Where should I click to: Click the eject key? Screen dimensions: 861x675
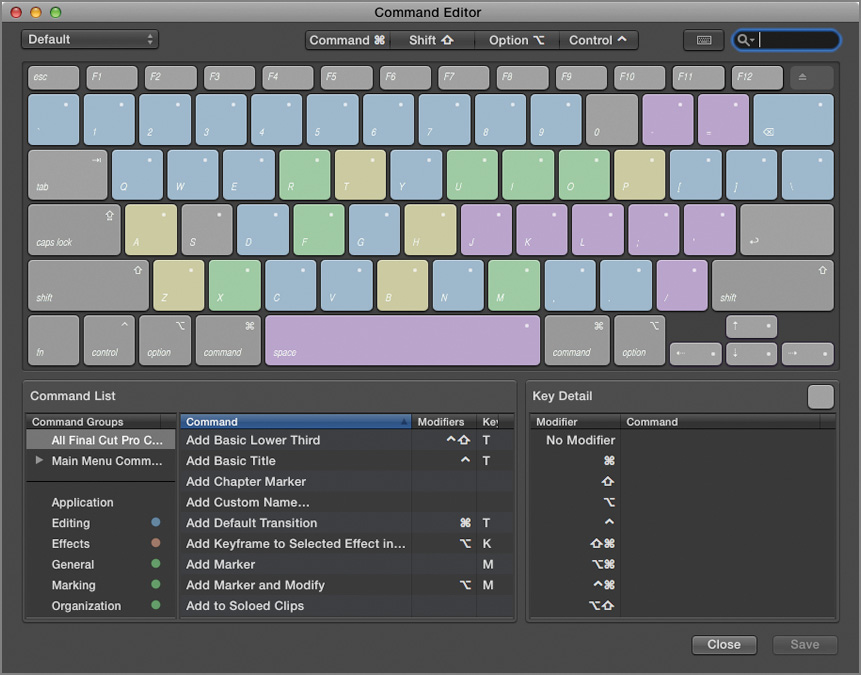coord(812,77)
